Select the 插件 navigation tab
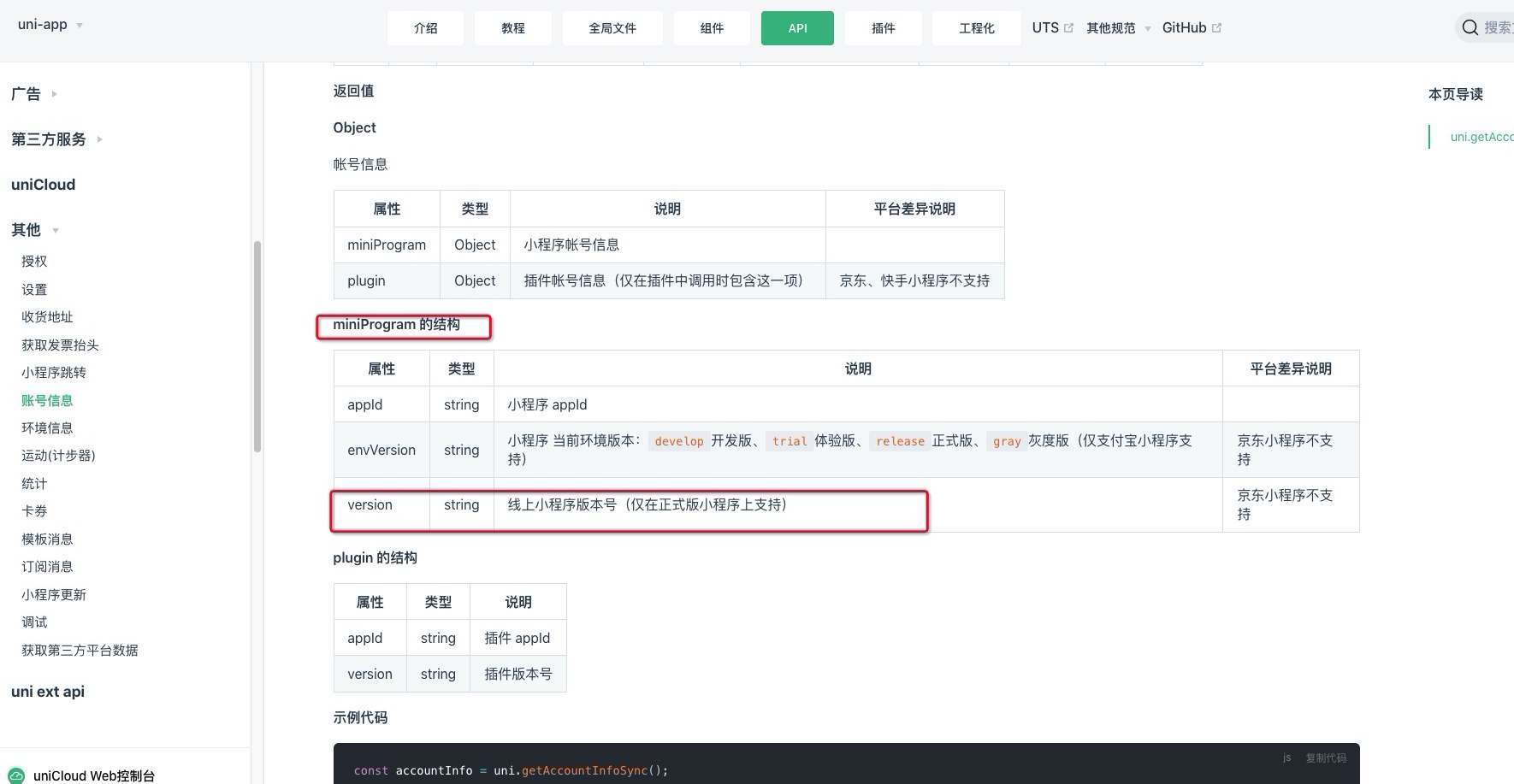The width and height of the screenshot is (1514, 784). [883, 28]
